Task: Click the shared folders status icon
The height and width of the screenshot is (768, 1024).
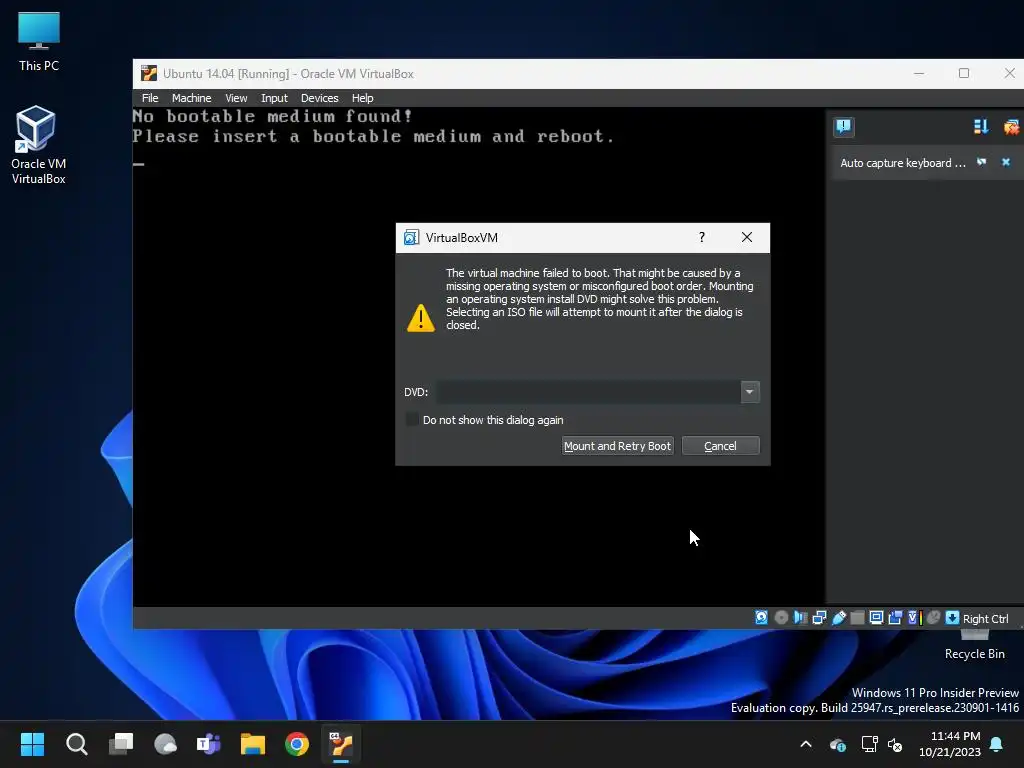Action: [x=857, y=618]
